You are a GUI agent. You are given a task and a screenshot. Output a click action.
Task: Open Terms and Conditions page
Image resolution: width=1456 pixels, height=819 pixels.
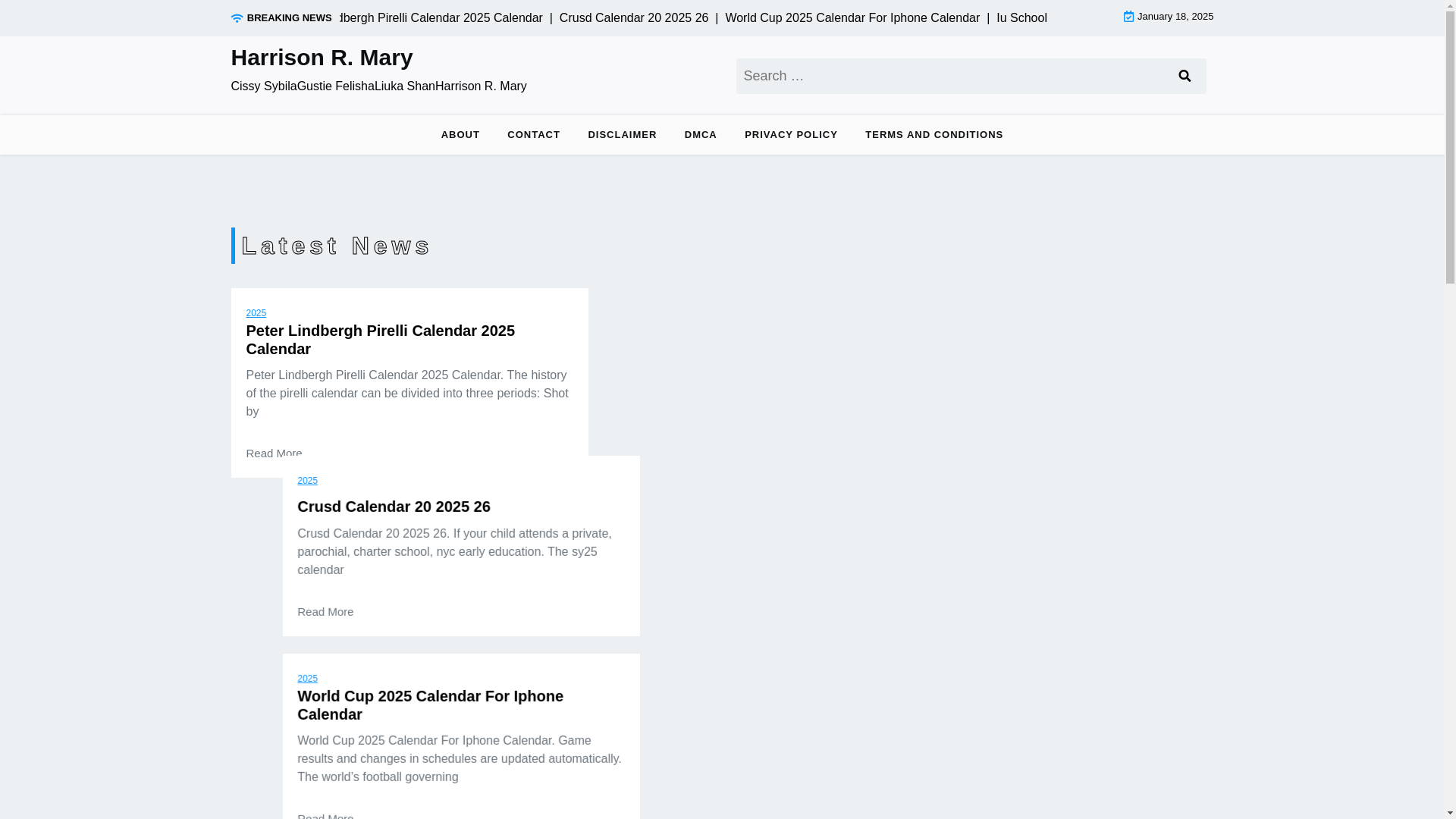pos(934,135)
